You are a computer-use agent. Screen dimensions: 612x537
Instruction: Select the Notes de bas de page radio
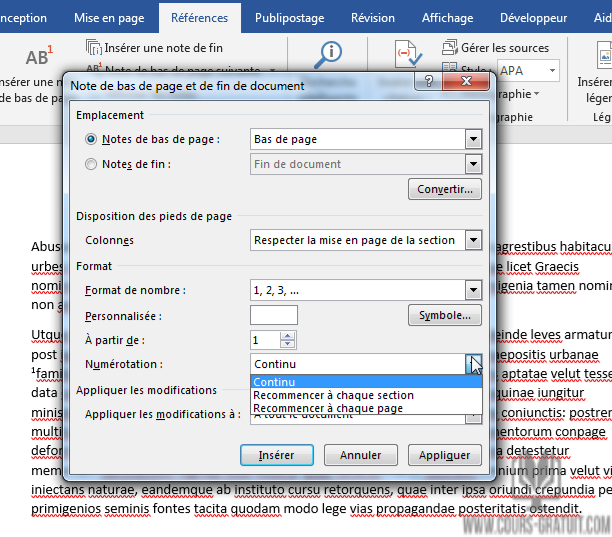coord(93,140)
